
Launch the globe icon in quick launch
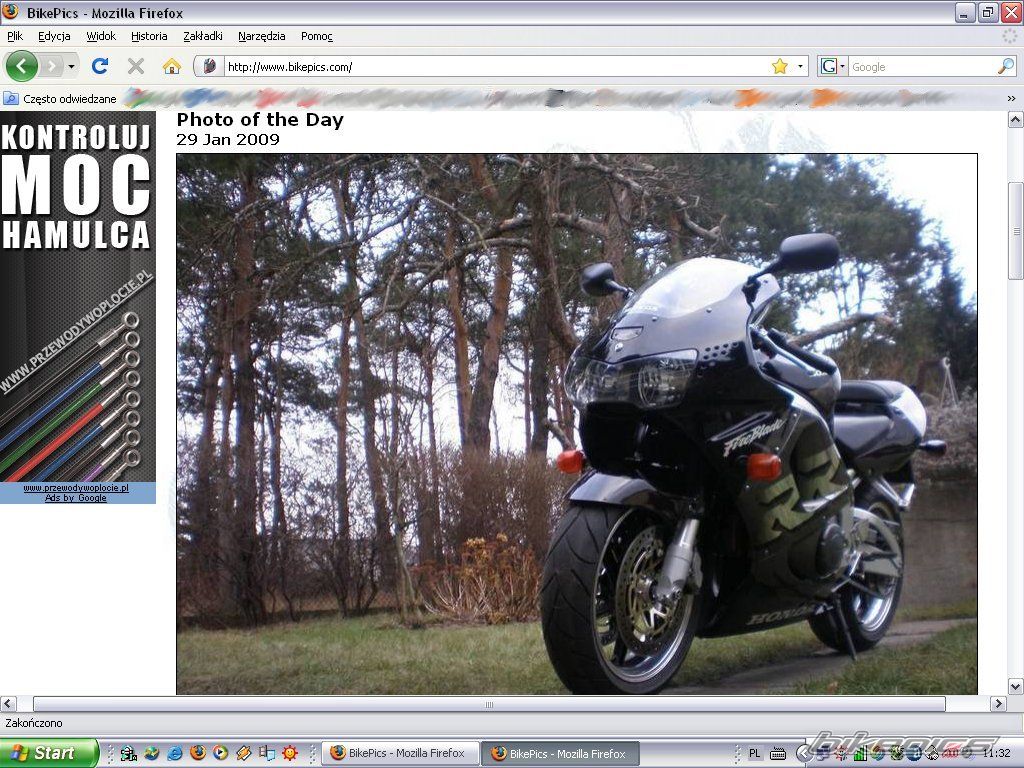tap(152, 753)
